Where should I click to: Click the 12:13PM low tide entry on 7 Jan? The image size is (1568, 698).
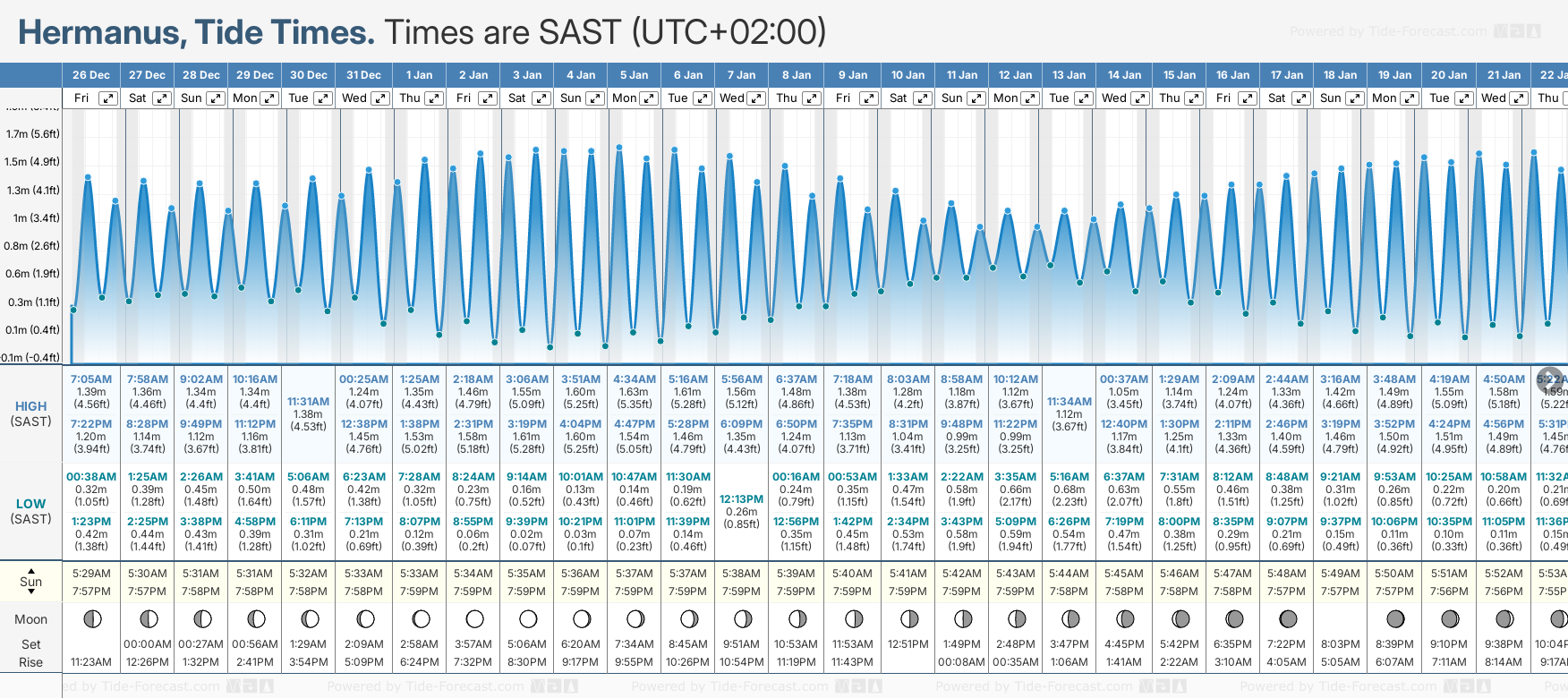click(742, 499)
